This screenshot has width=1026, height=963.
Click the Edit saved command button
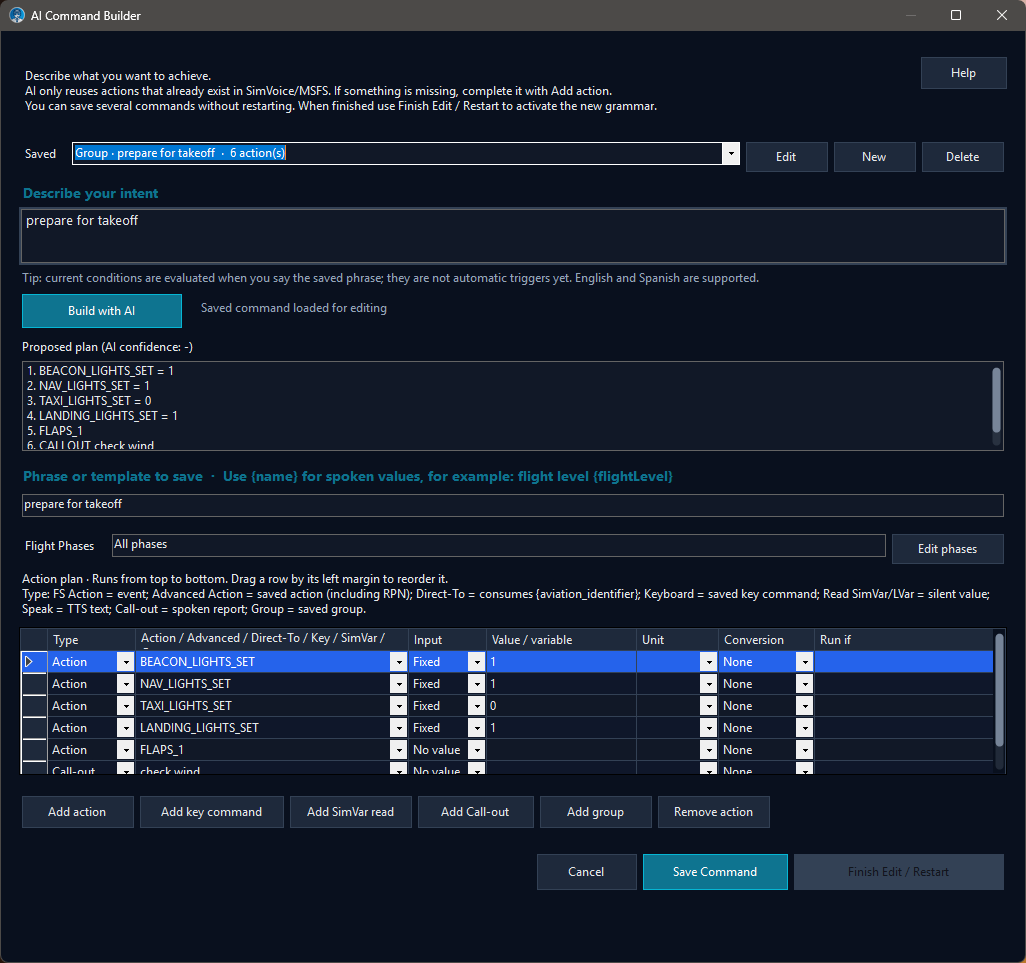(x=786, y=157)
